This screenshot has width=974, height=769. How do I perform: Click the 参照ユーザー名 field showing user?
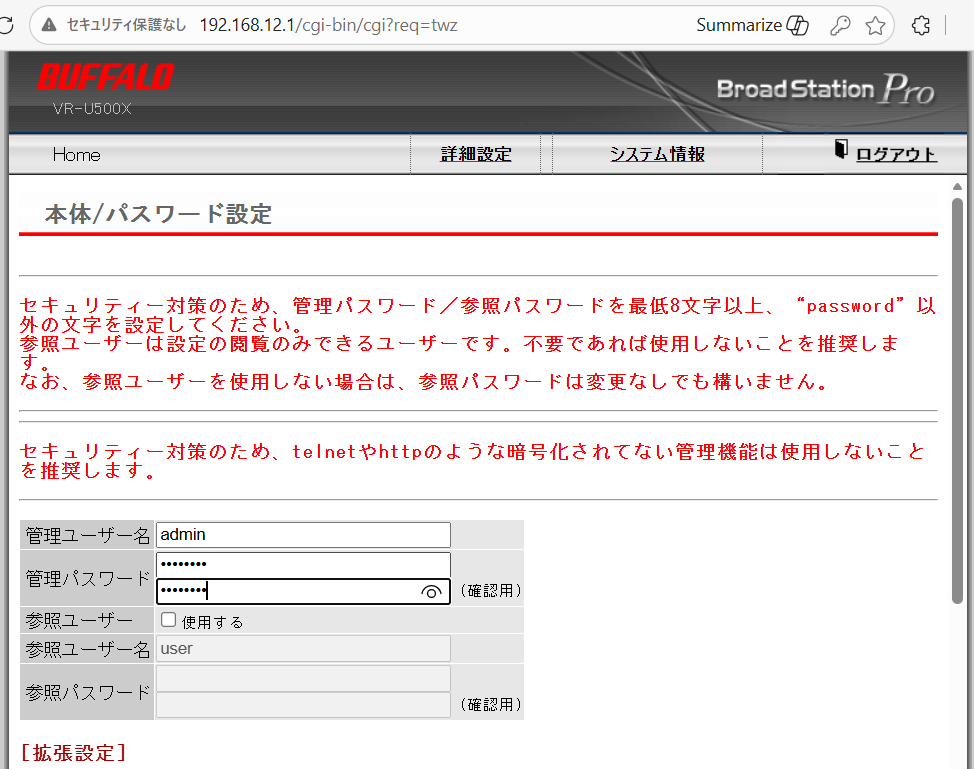[x=303, y=648]
